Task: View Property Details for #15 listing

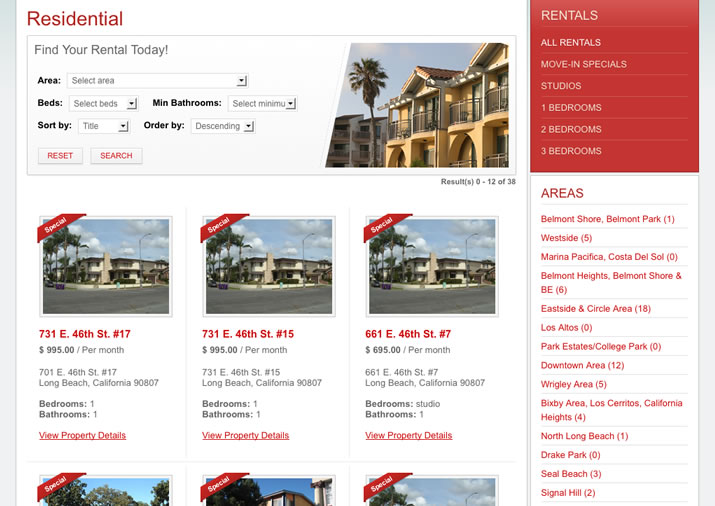Action: click(246, 435)
